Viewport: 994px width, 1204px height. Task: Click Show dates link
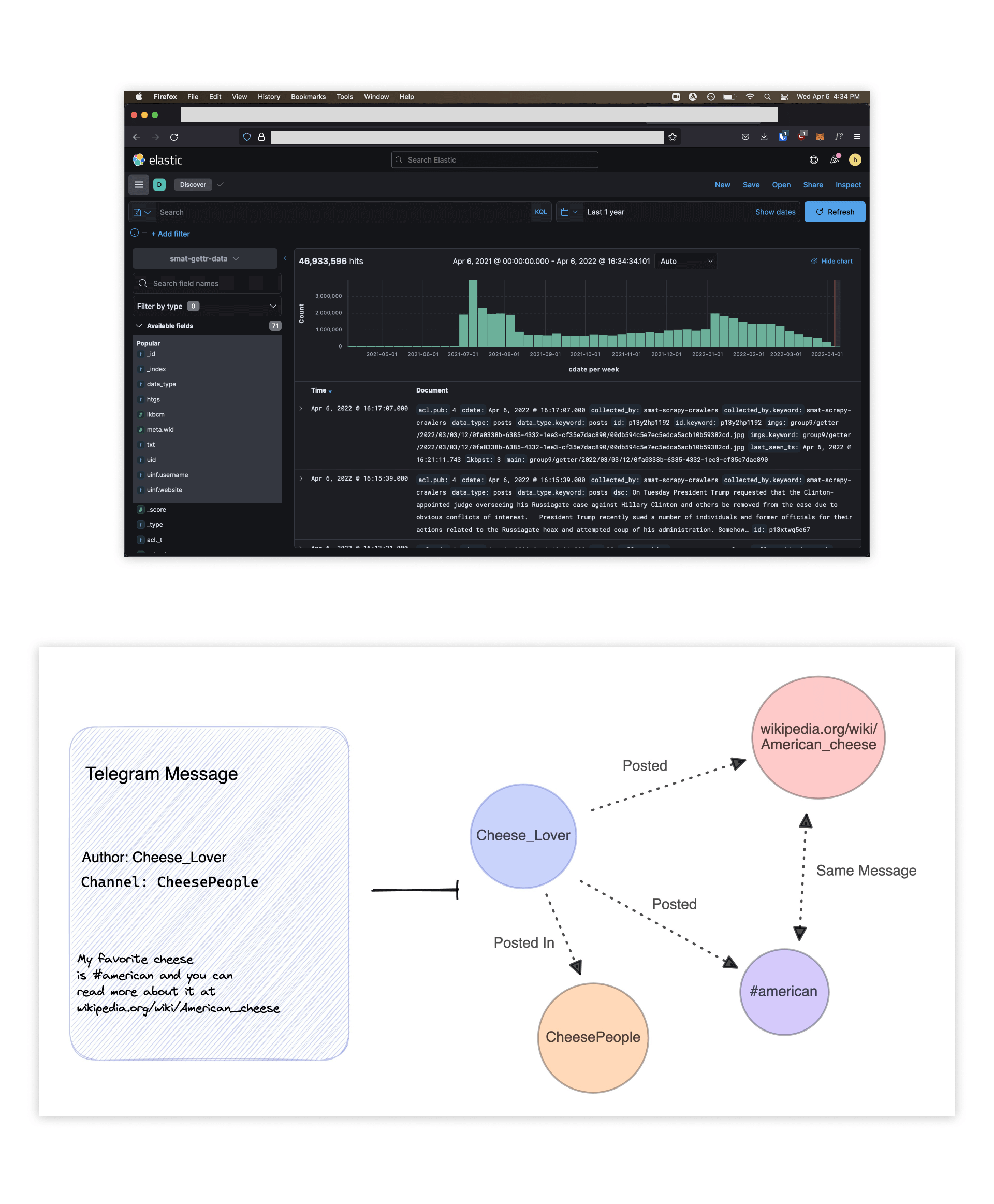click(x=776, y=212)
